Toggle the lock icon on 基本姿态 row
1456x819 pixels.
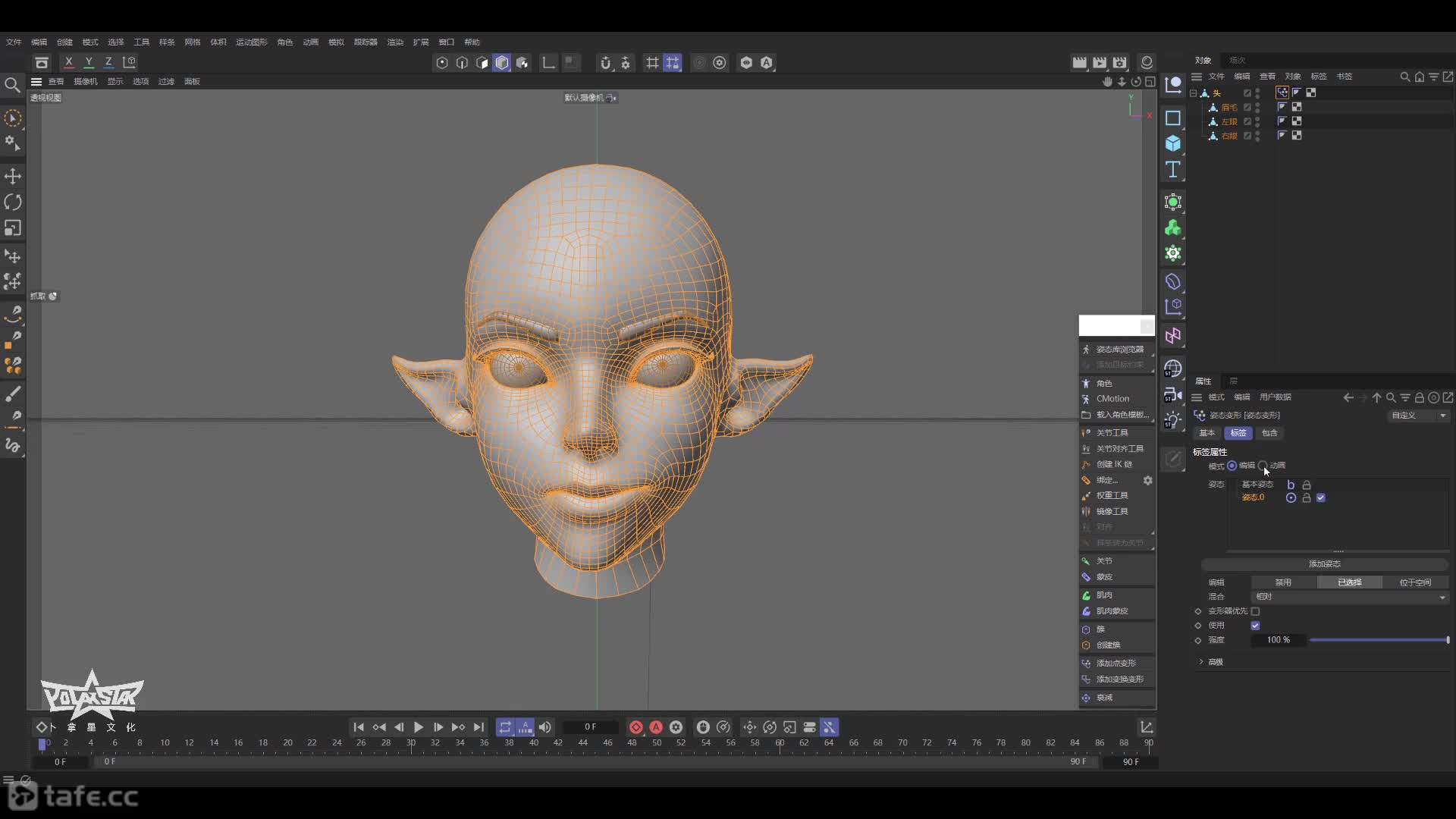tap(1306, 485)
